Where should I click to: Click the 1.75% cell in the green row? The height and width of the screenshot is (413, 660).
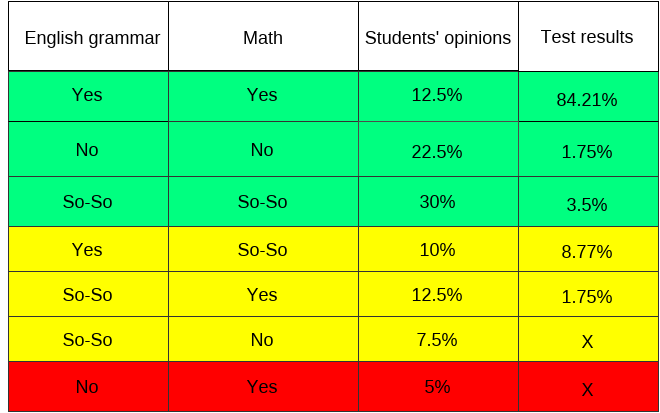coord(586,152)
